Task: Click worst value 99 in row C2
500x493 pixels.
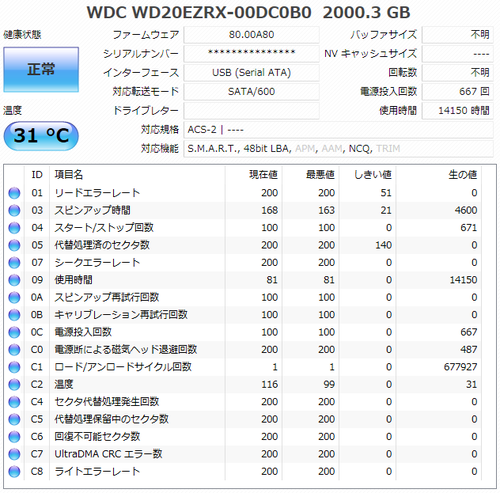Action: pyautogui.click(x=329, y=384)
